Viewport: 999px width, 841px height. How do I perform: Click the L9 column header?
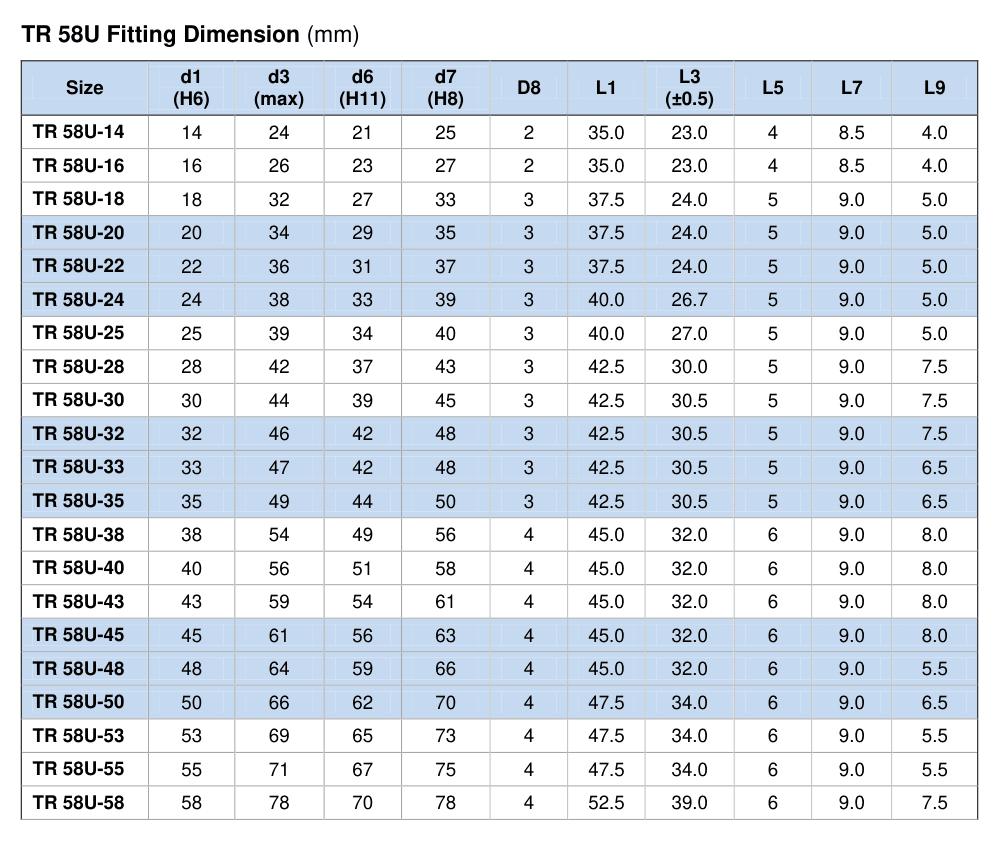coord(935,88)
